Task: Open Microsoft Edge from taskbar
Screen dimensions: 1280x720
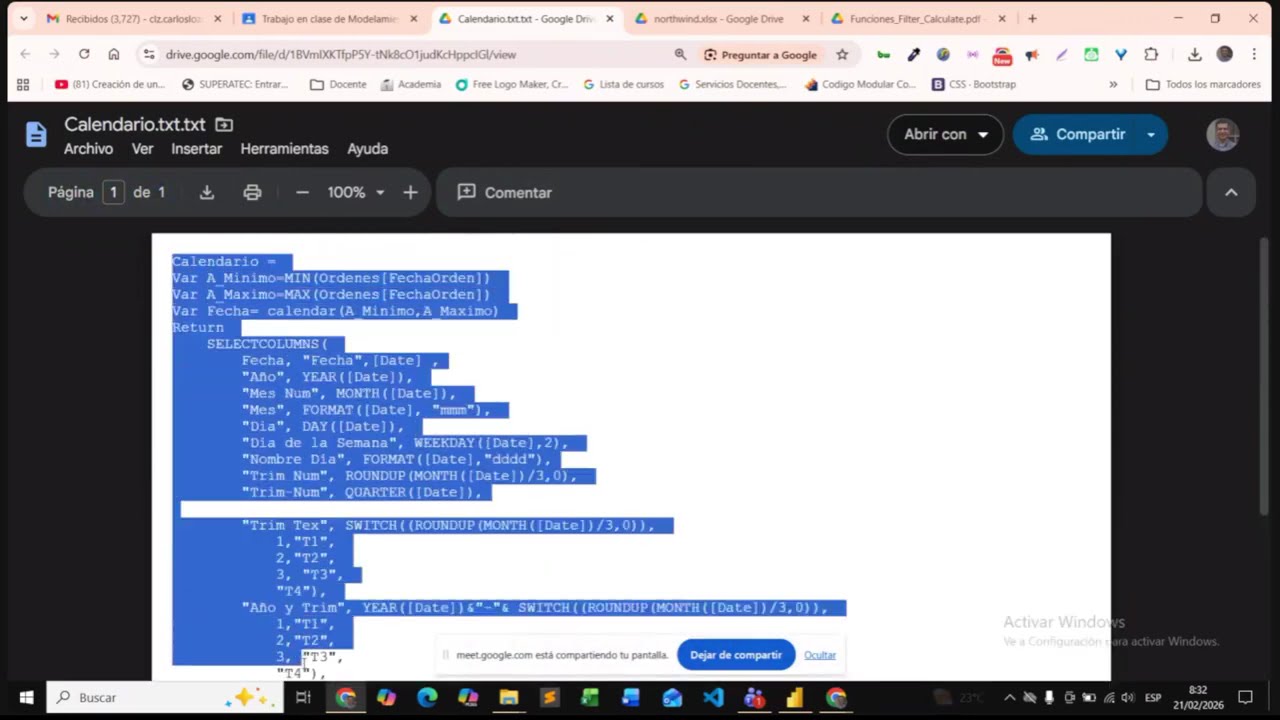Action: pyautogui.click(x=427, y=697)
